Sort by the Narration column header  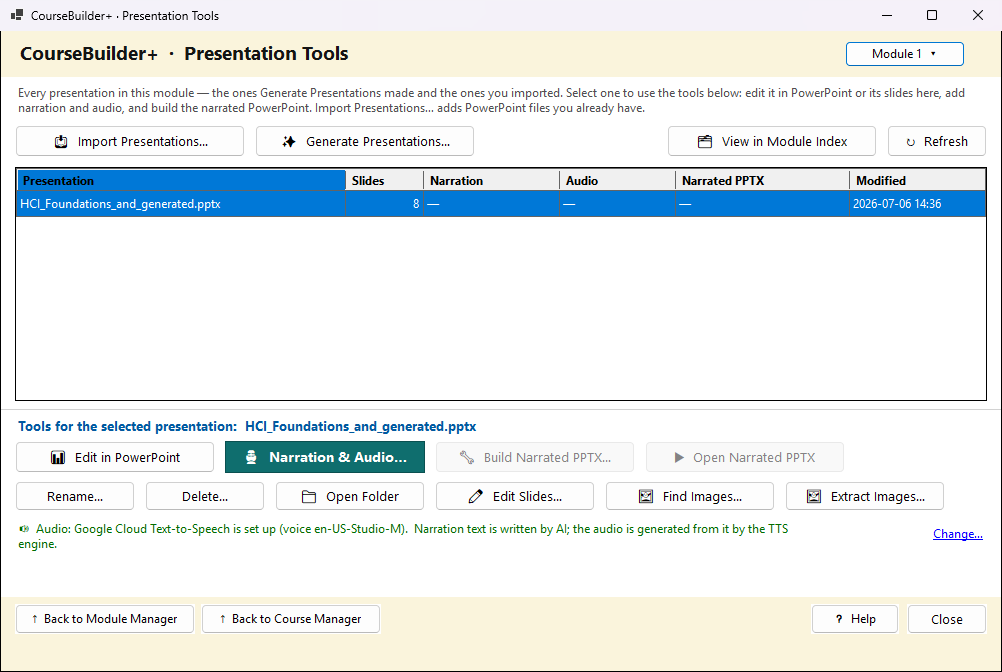coord(491,181)
